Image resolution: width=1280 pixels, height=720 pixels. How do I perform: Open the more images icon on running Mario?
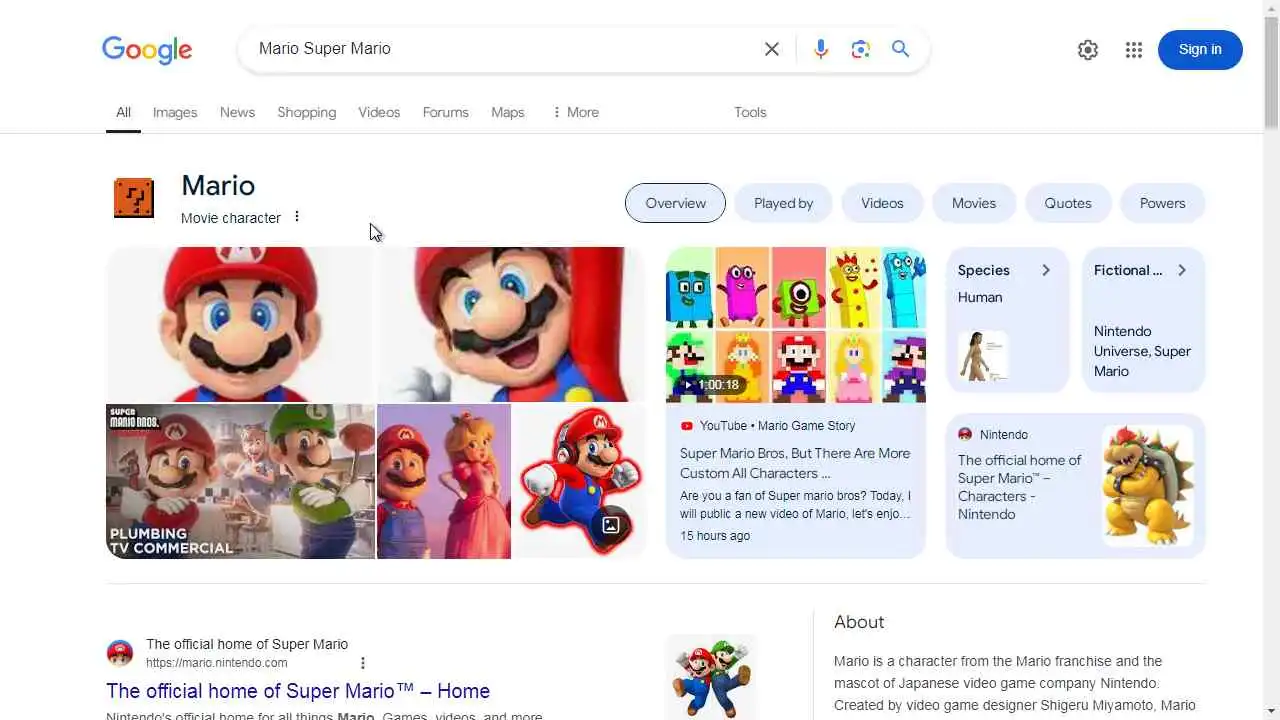pyautogui.click(x=610, y=525)
